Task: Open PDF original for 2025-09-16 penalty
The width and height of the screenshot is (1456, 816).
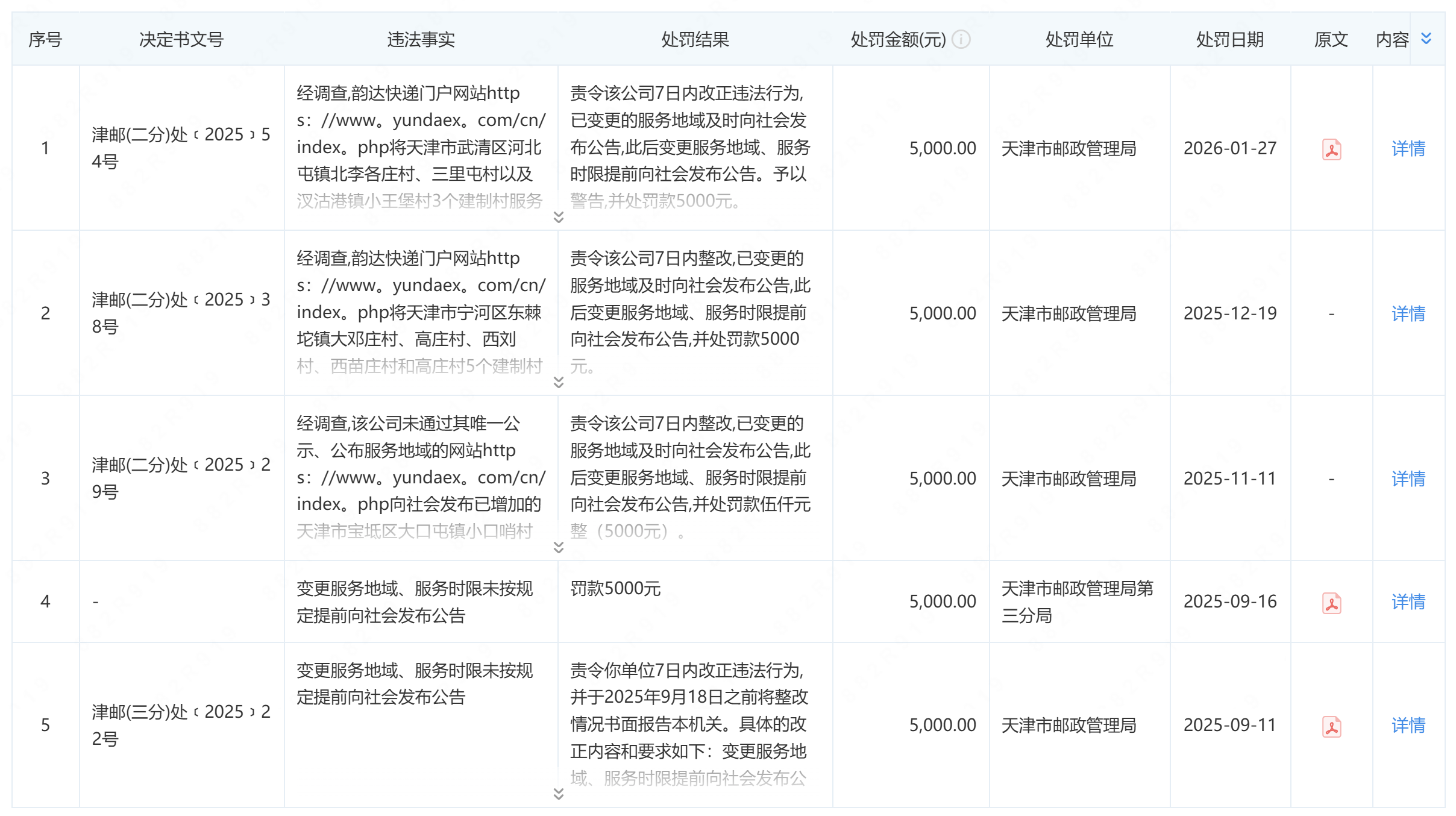Action: (x=1331, y=602)
